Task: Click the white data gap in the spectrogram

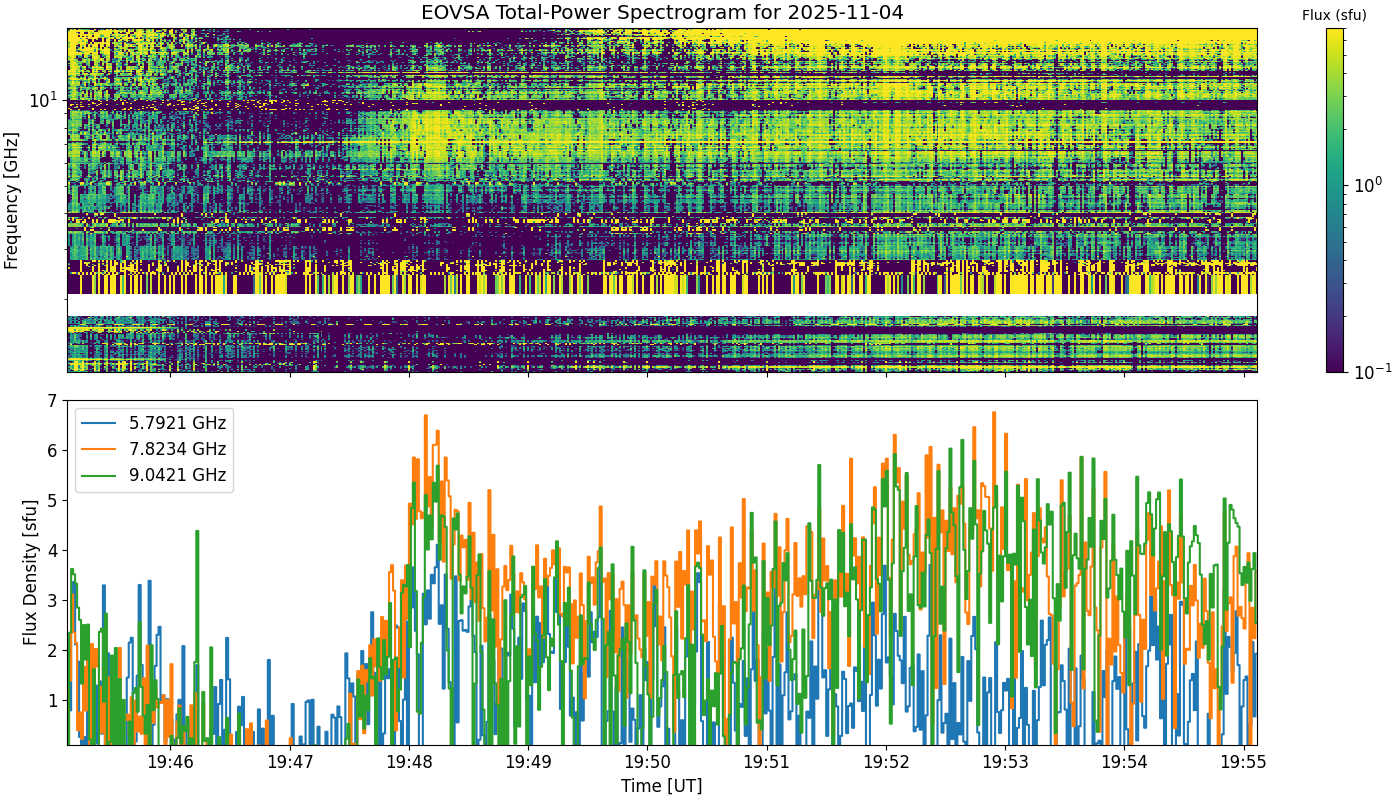Action: coord(662,305)
